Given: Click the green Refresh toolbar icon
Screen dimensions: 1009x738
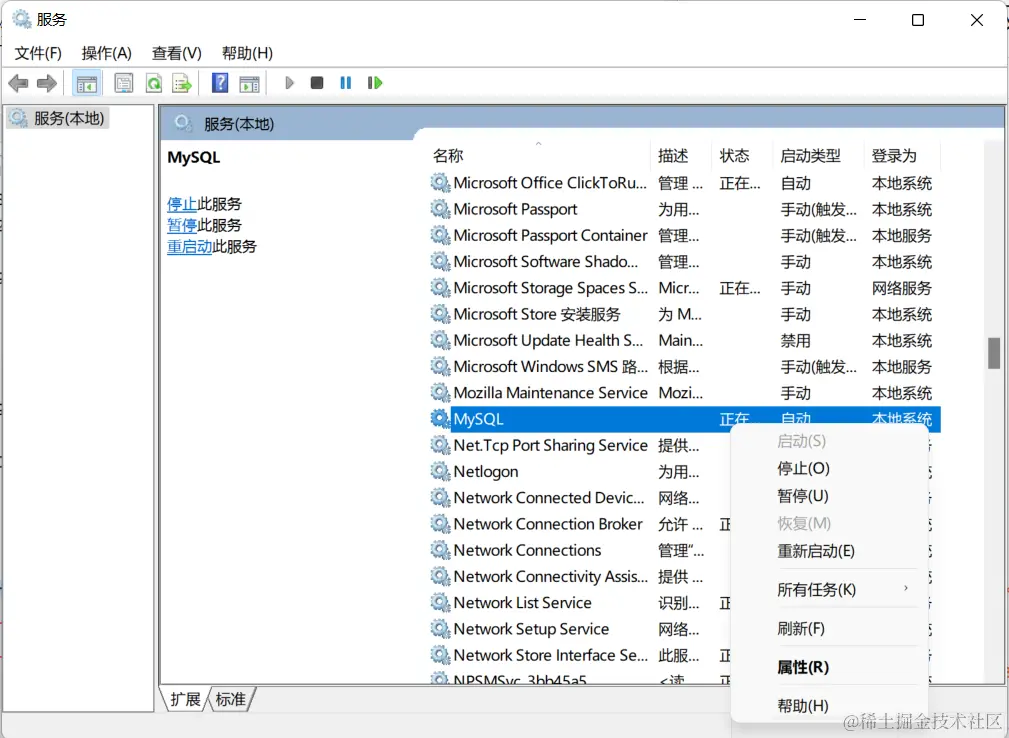Looking at the screenshot, I should tap(154, 83).
